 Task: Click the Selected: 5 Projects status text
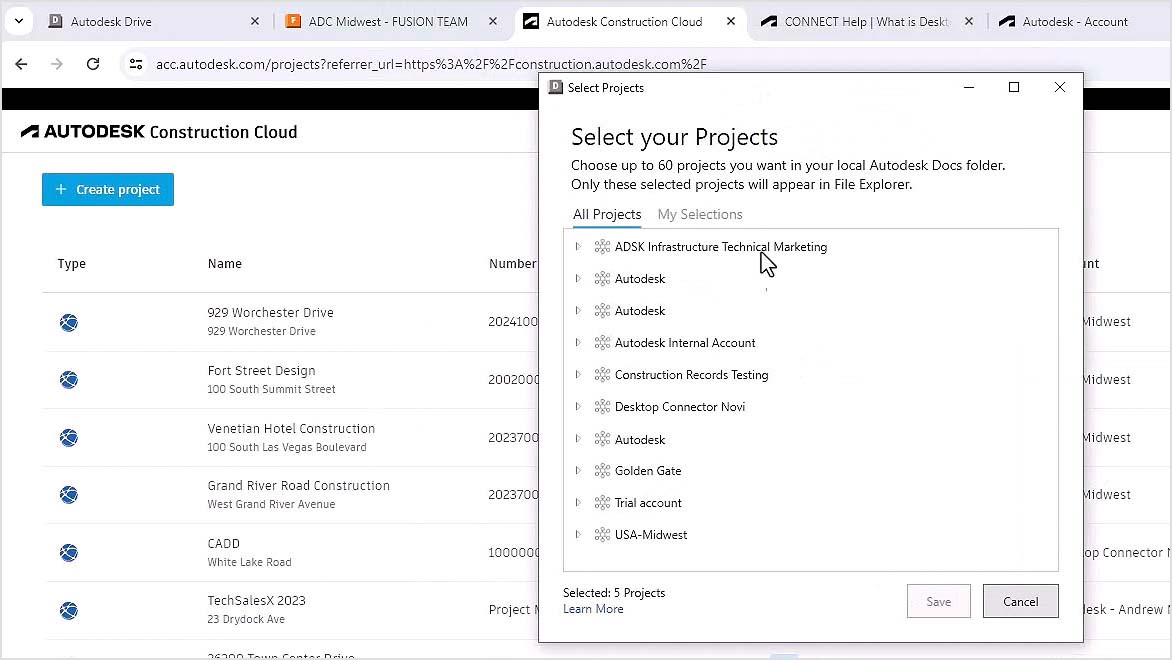pos(614,593)
